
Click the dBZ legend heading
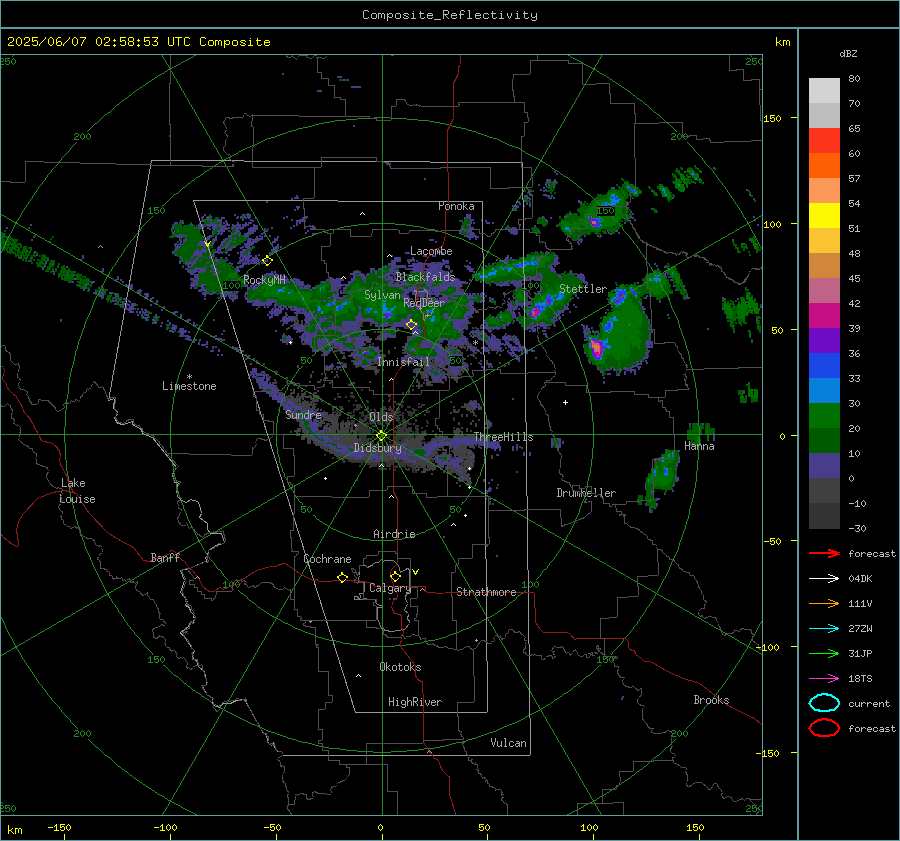[848, 54]
